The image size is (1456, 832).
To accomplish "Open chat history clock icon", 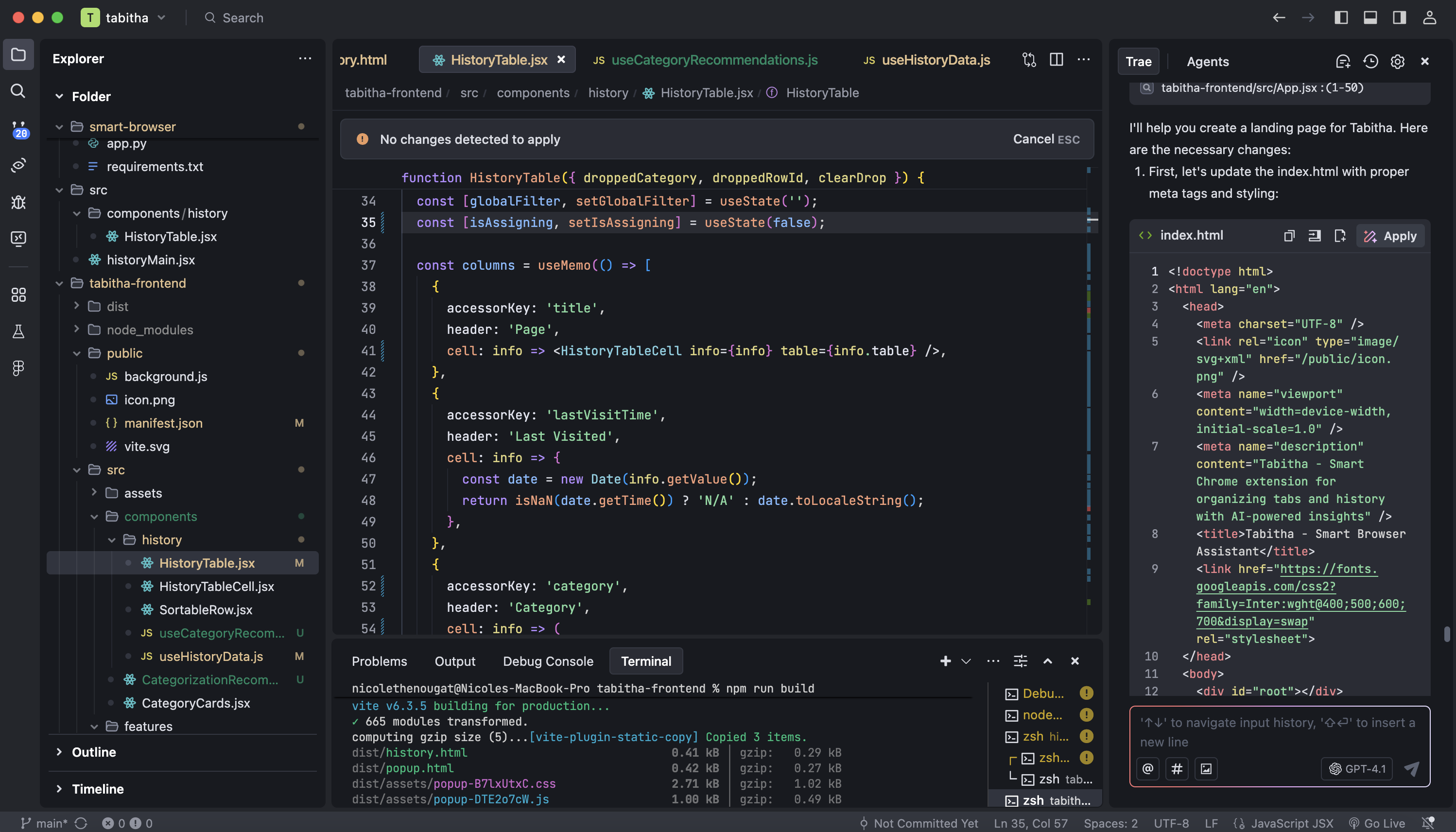I will 1370,61.
